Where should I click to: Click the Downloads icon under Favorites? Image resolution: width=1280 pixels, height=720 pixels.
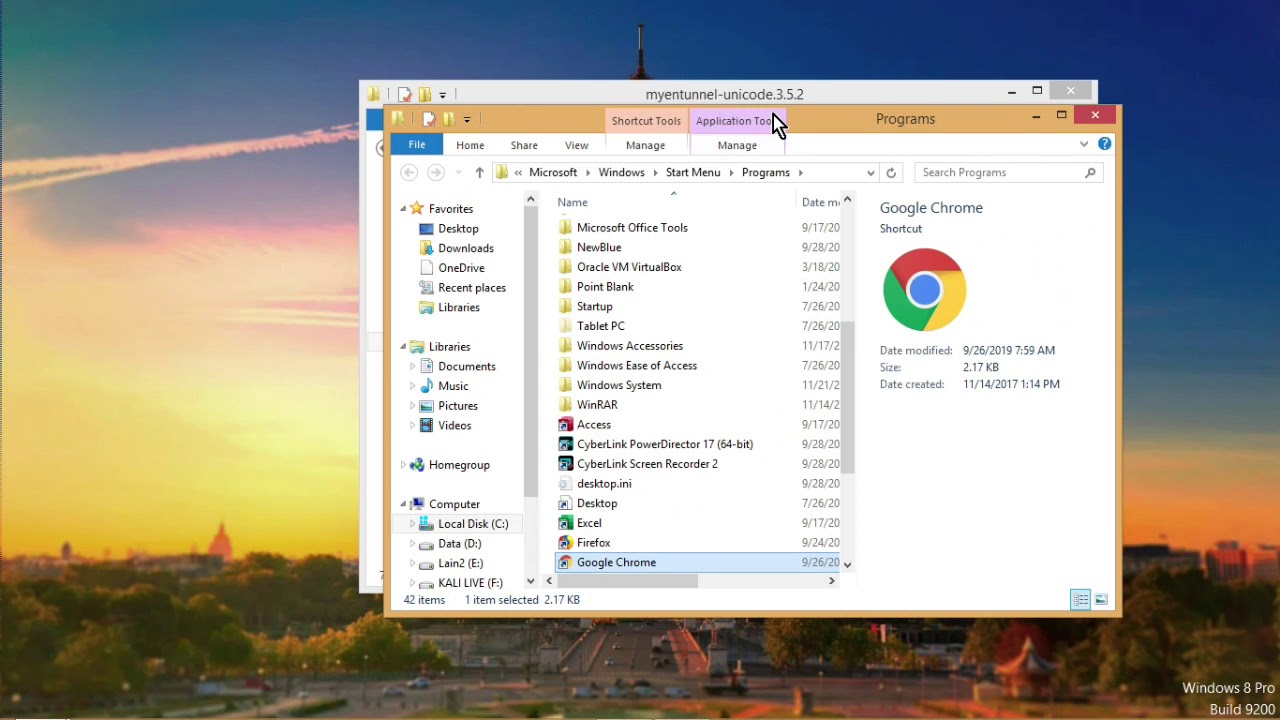(427, 248)
